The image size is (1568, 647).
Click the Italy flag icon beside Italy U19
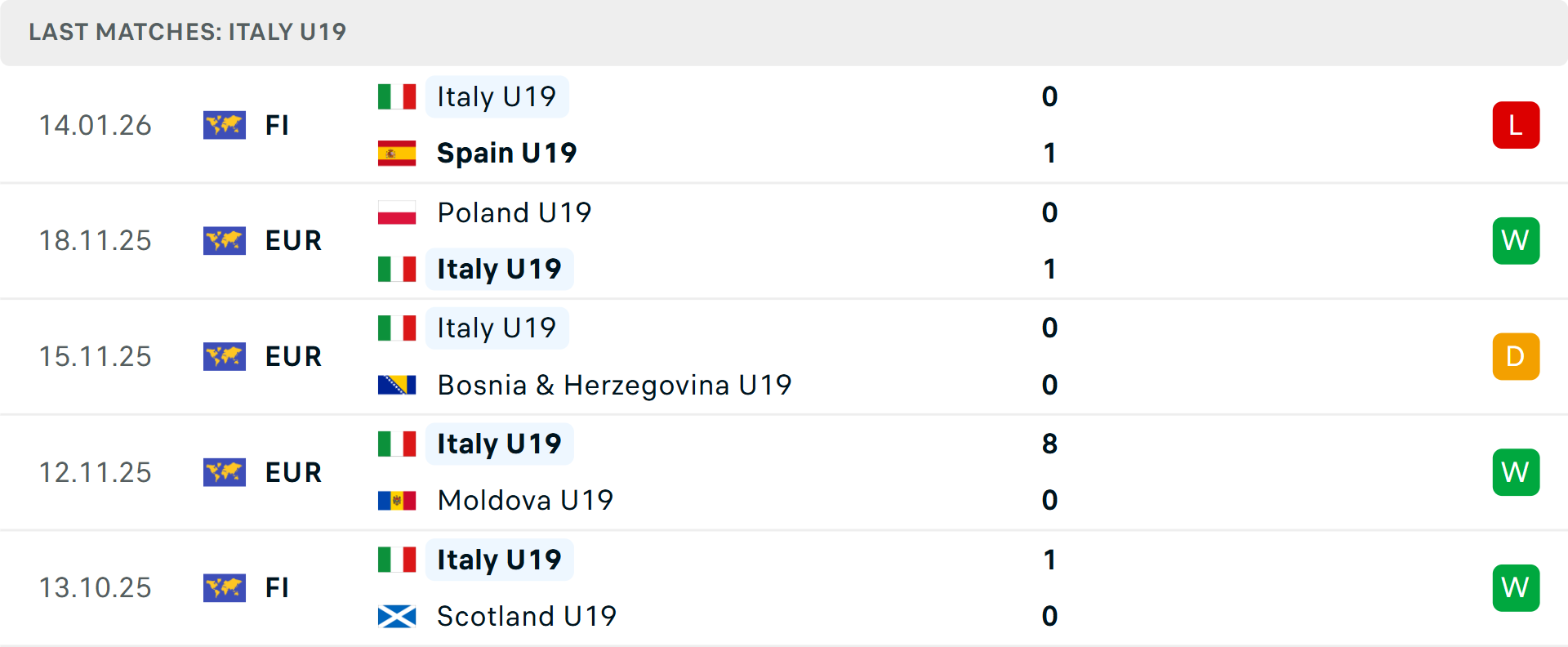[397, 96]
